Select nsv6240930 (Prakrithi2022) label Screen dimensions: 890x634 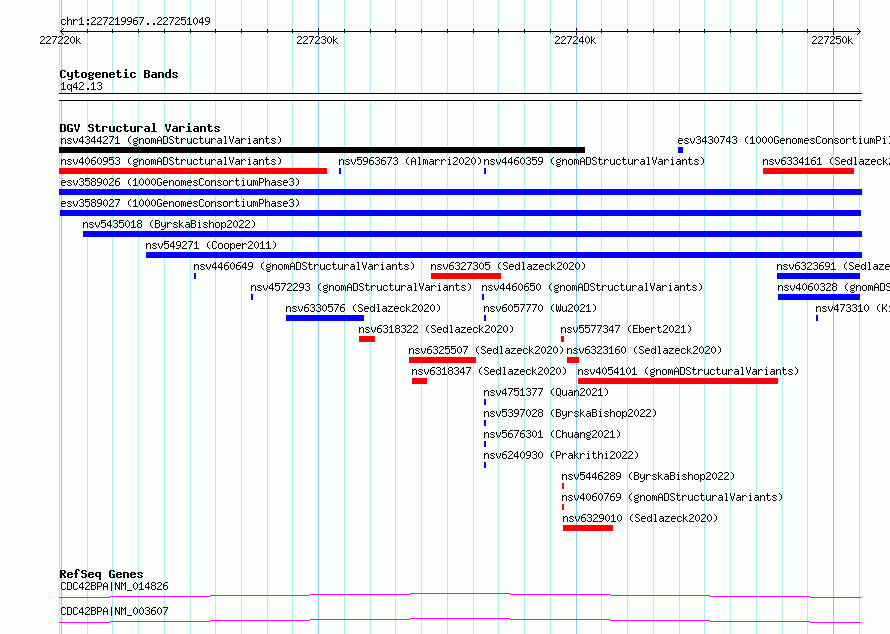tap(561, 455)
